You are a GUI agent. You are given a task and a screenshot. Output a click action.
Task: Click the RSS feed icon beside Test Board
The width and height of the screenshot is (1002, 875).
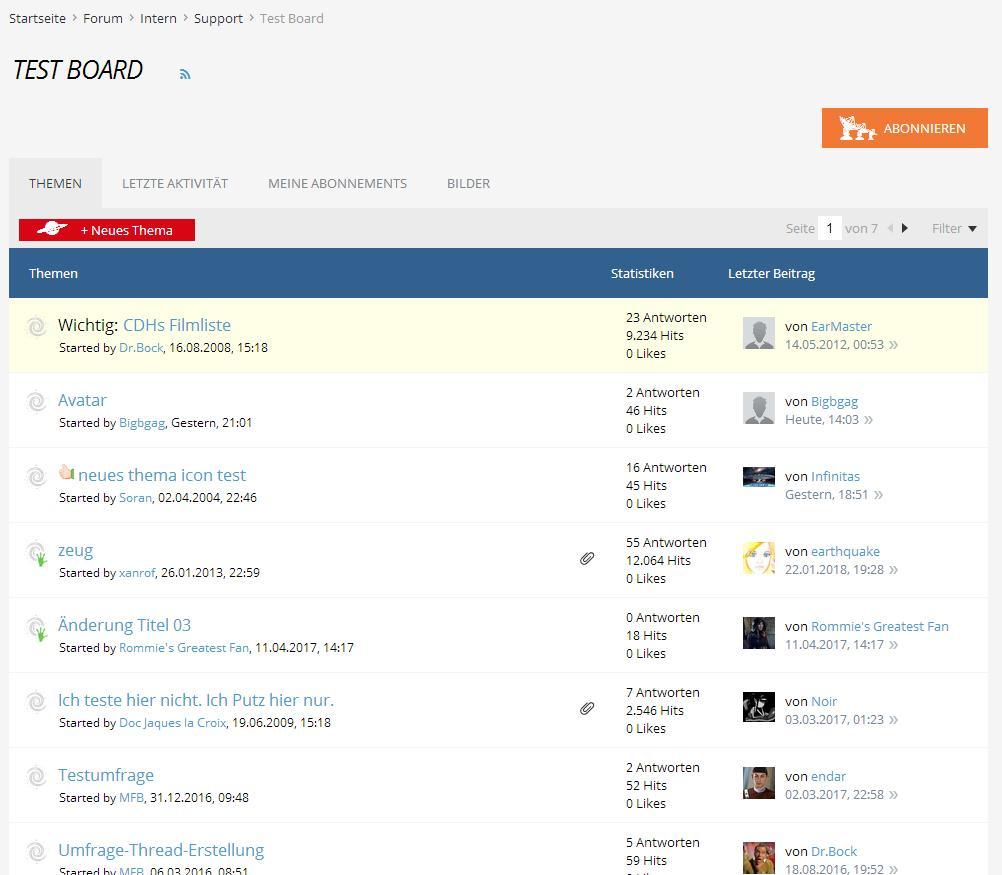[185, 74]
